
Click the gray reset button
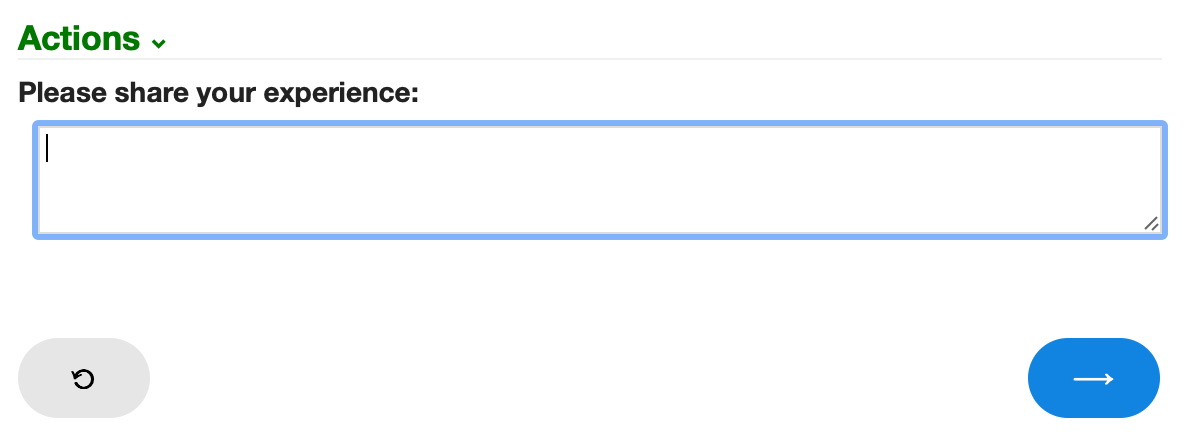tap(84, 378)
